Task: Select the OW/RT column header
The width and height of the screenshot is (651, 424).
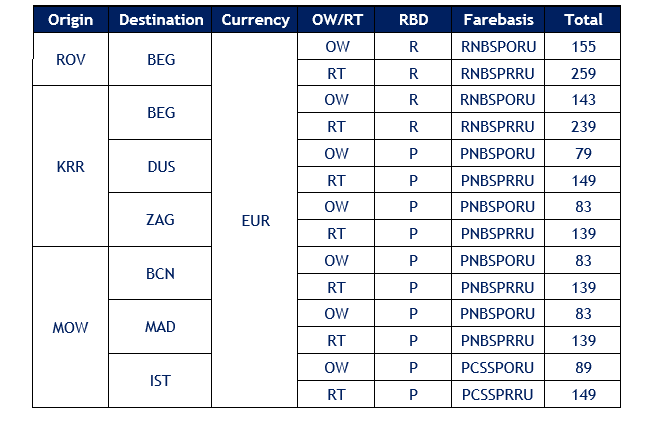Action: [x=336, y=20]
